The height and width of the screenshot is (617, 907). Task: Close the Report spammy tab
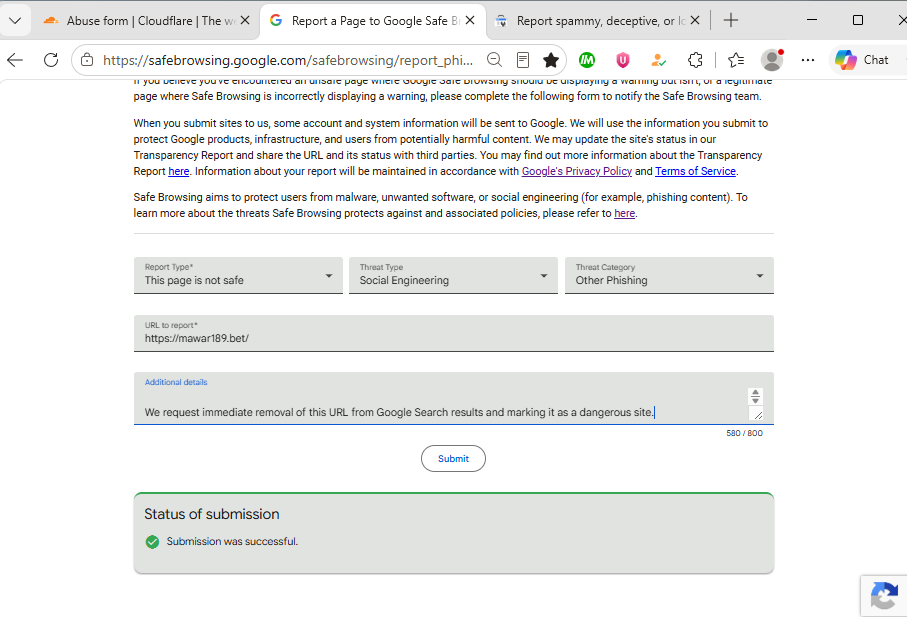point(695,21)
